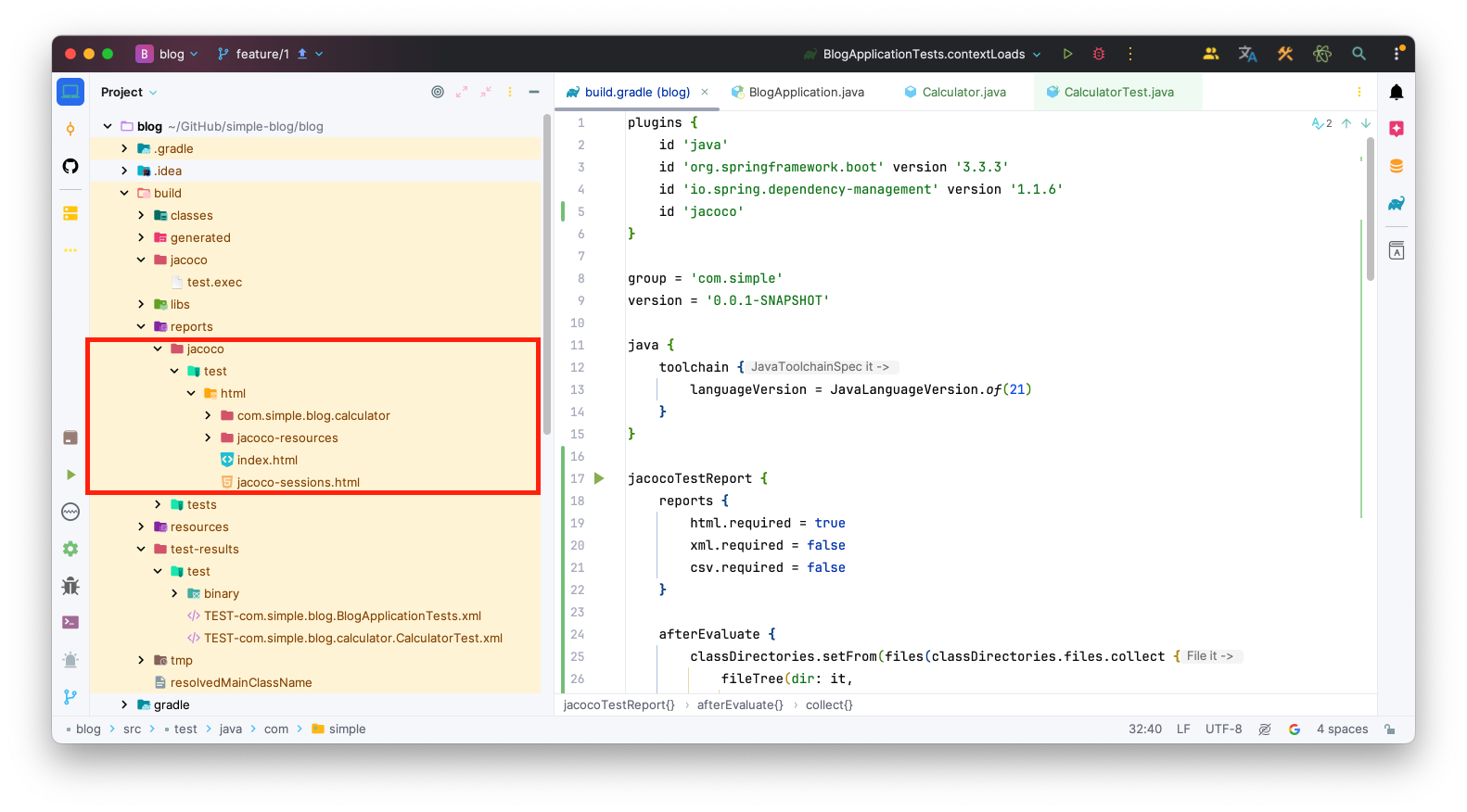
Task: Open Code With Me icon
Action: pyautogui.click(x=1211, y=54)
